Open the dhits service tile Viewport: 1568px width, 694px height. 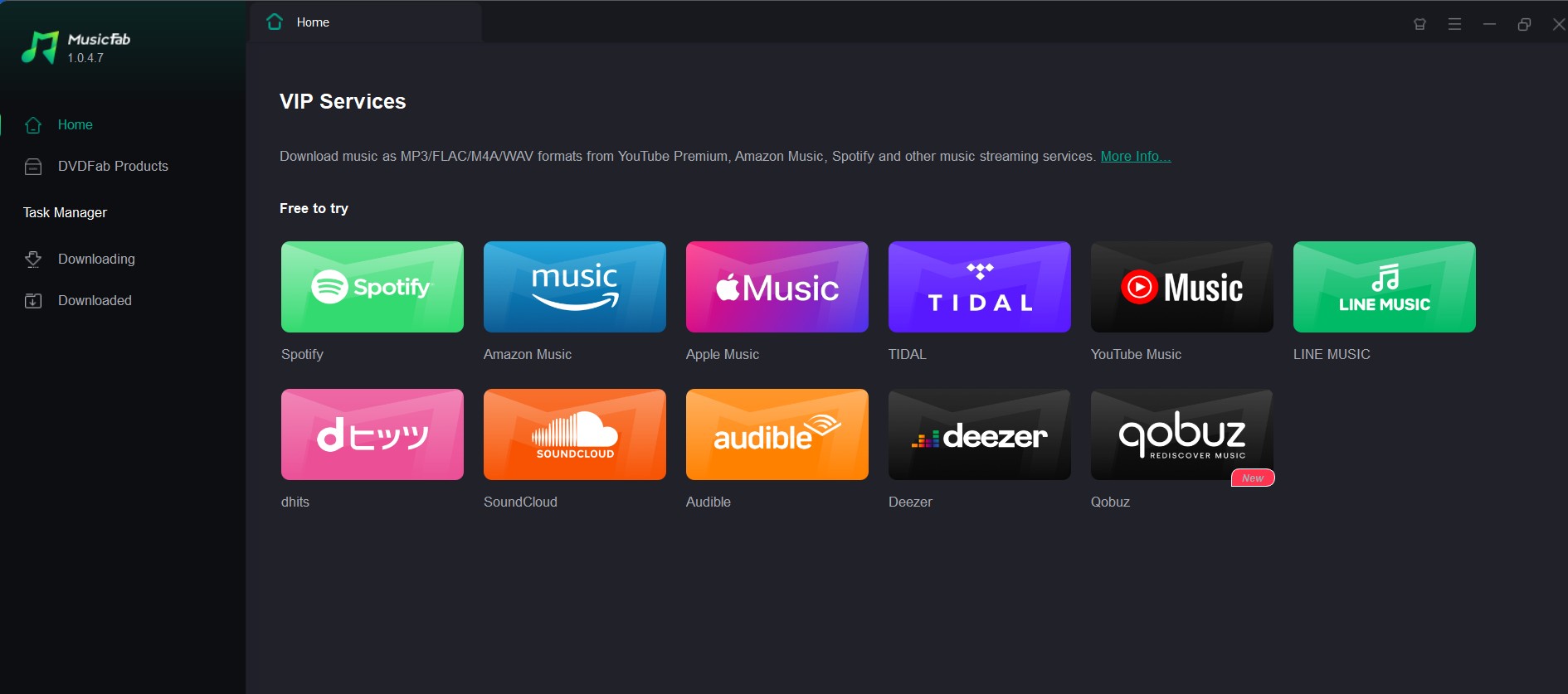(373, 434)
